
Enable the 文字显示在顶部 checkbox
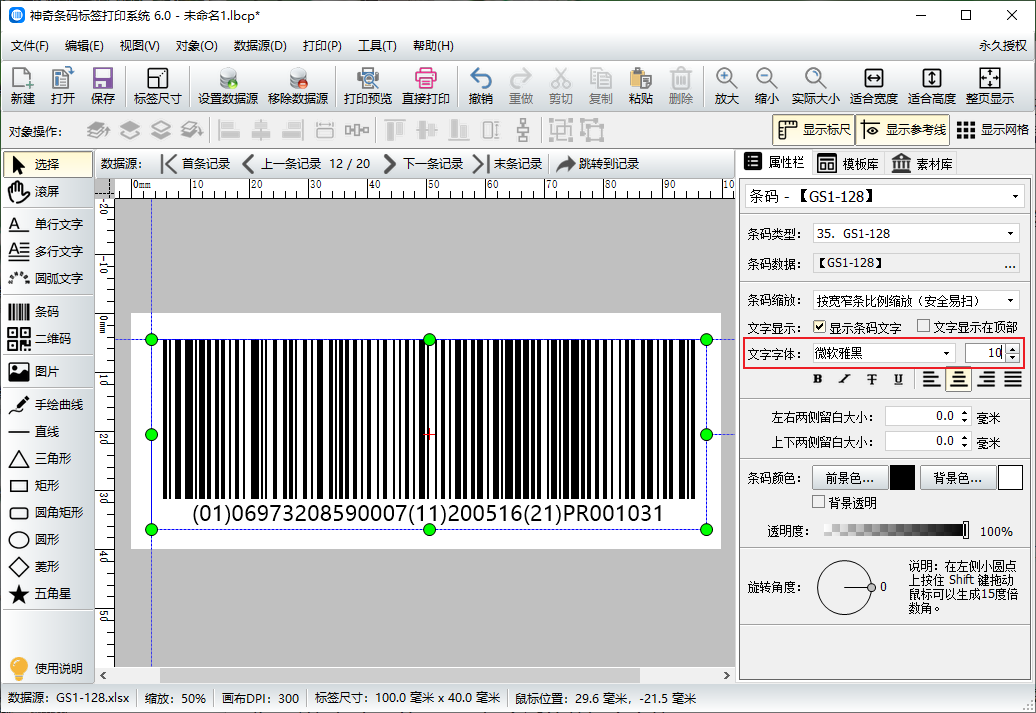[x=924, y=326]
